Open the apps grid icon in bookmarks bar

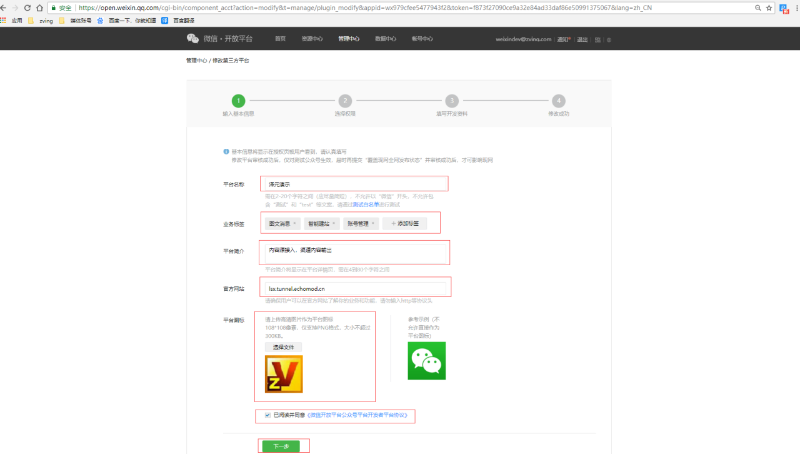coord(4,20)
